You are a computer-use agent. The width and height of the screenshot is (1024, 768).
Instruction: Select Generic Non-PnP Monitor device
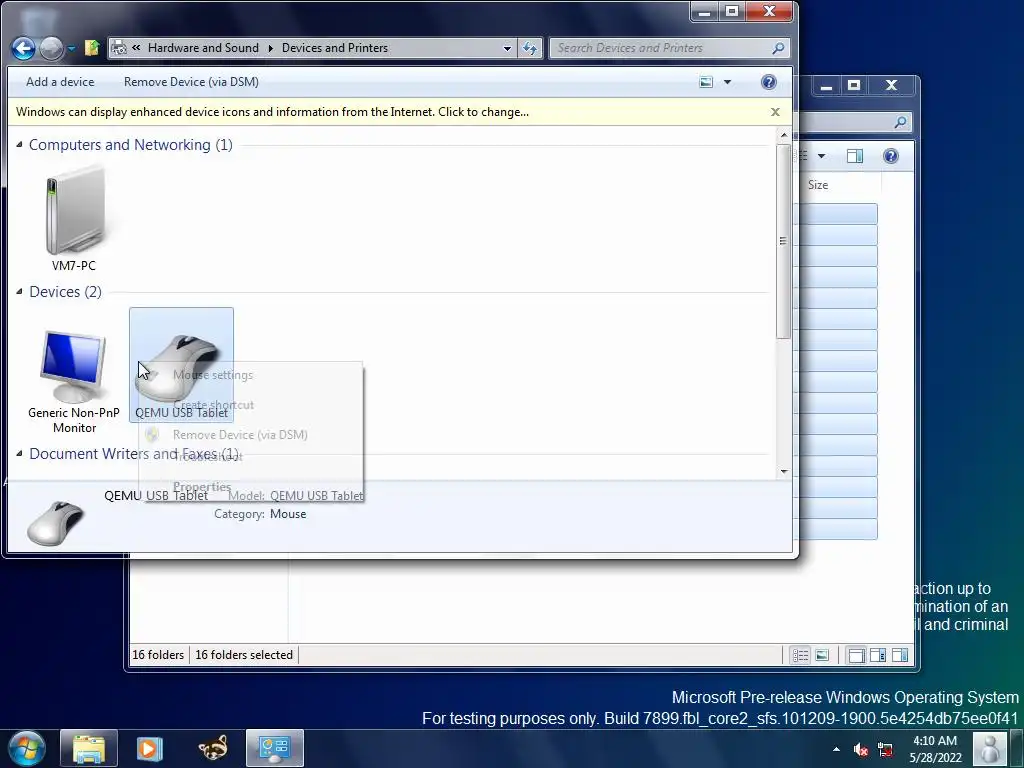click(x=74, y=381)
